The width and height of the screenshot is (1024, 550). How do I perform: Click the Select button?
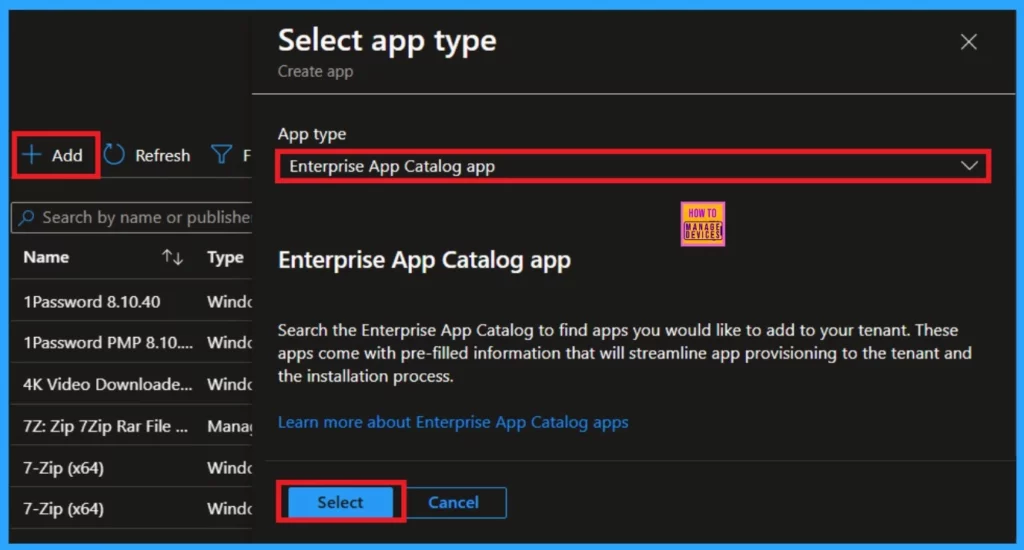pyautogui.click(x=340, y=502)
